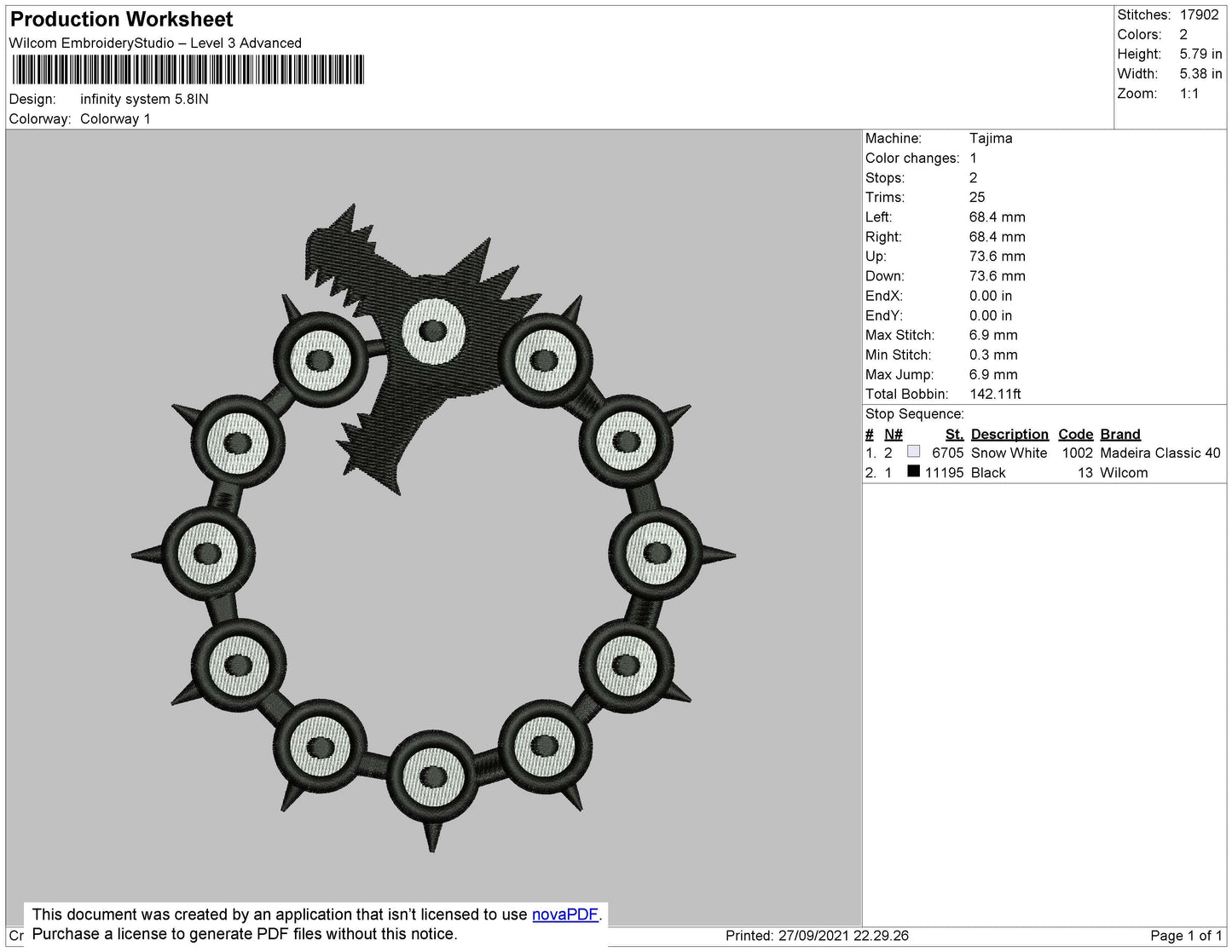Screen dimensions: 1232x952
Task: Click the 'St.' column header
Action: pos(955,435)
